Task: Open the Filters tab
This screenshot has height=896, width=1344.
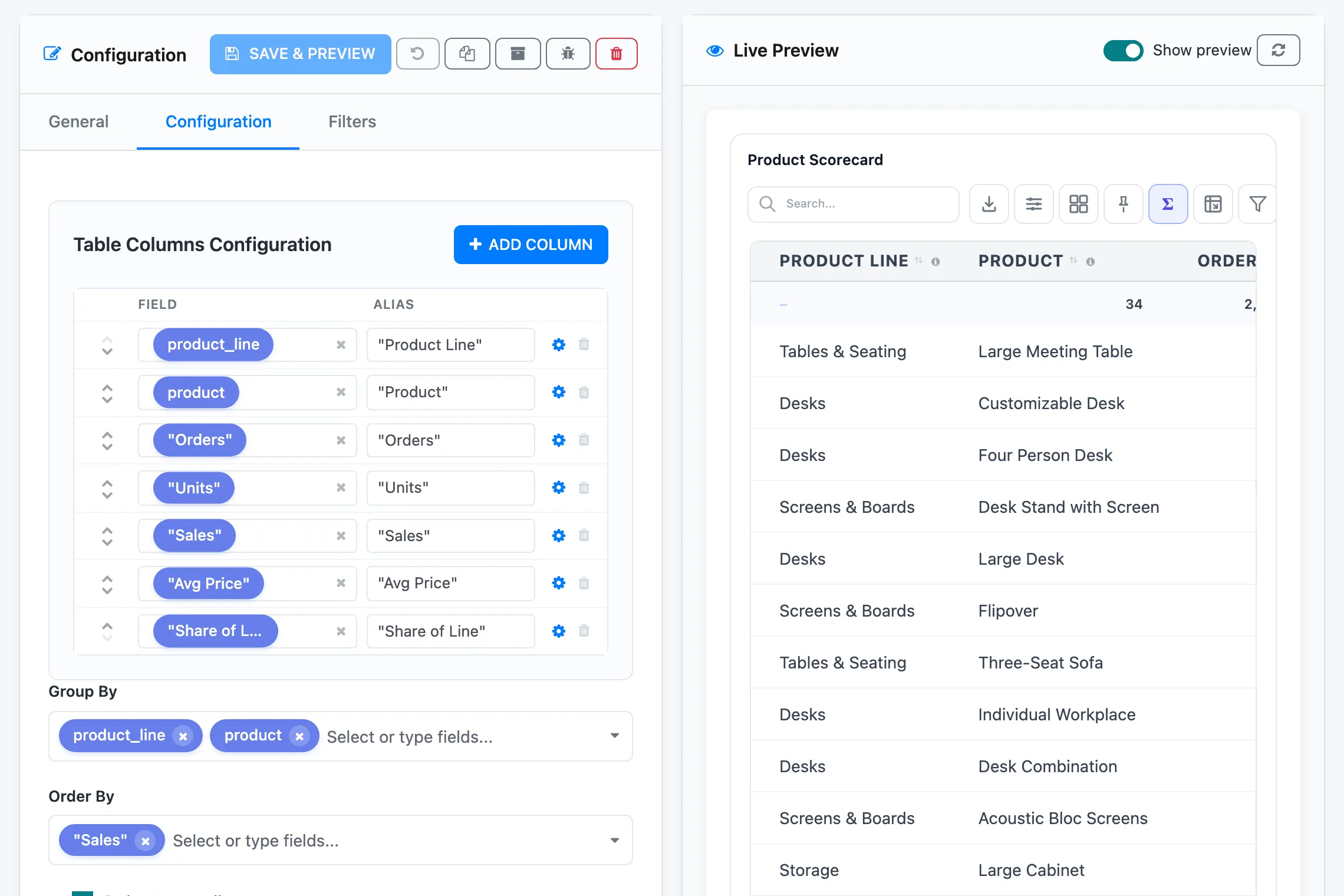Action: tap(352, 121)
